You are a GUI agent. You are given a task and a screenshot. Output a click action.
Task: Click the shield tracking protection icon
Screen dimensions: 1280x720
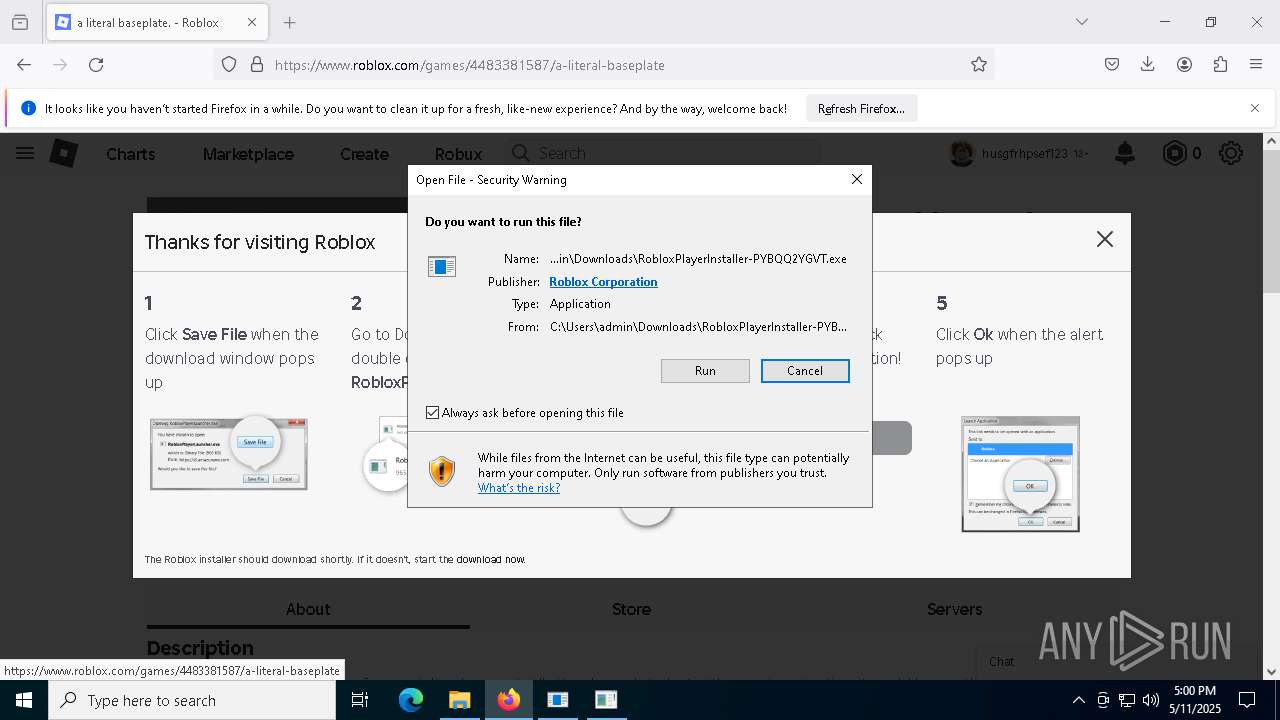click(229, 65)
